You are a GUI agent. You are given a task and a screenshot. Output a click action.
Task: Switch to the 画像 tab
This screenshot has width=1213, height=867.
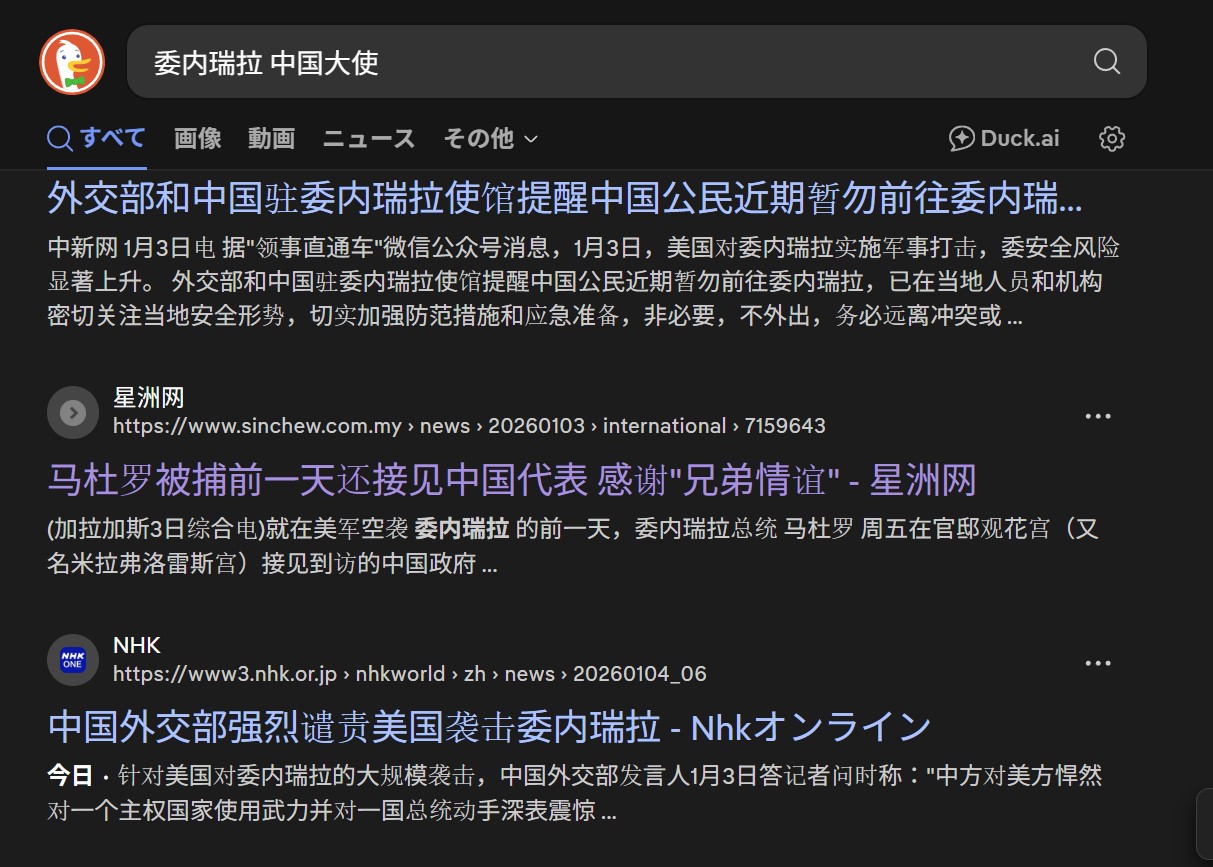(197, 139)
